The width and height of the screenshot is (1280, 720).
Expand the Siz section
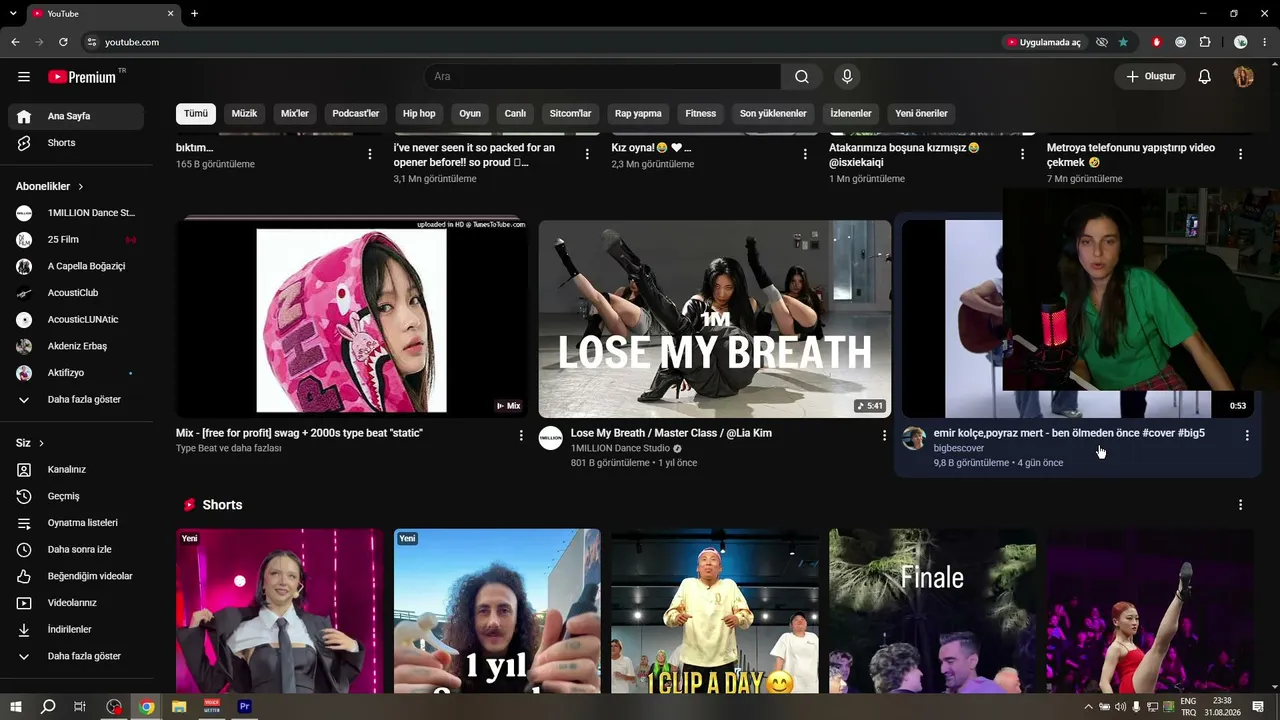click(30, 443)
